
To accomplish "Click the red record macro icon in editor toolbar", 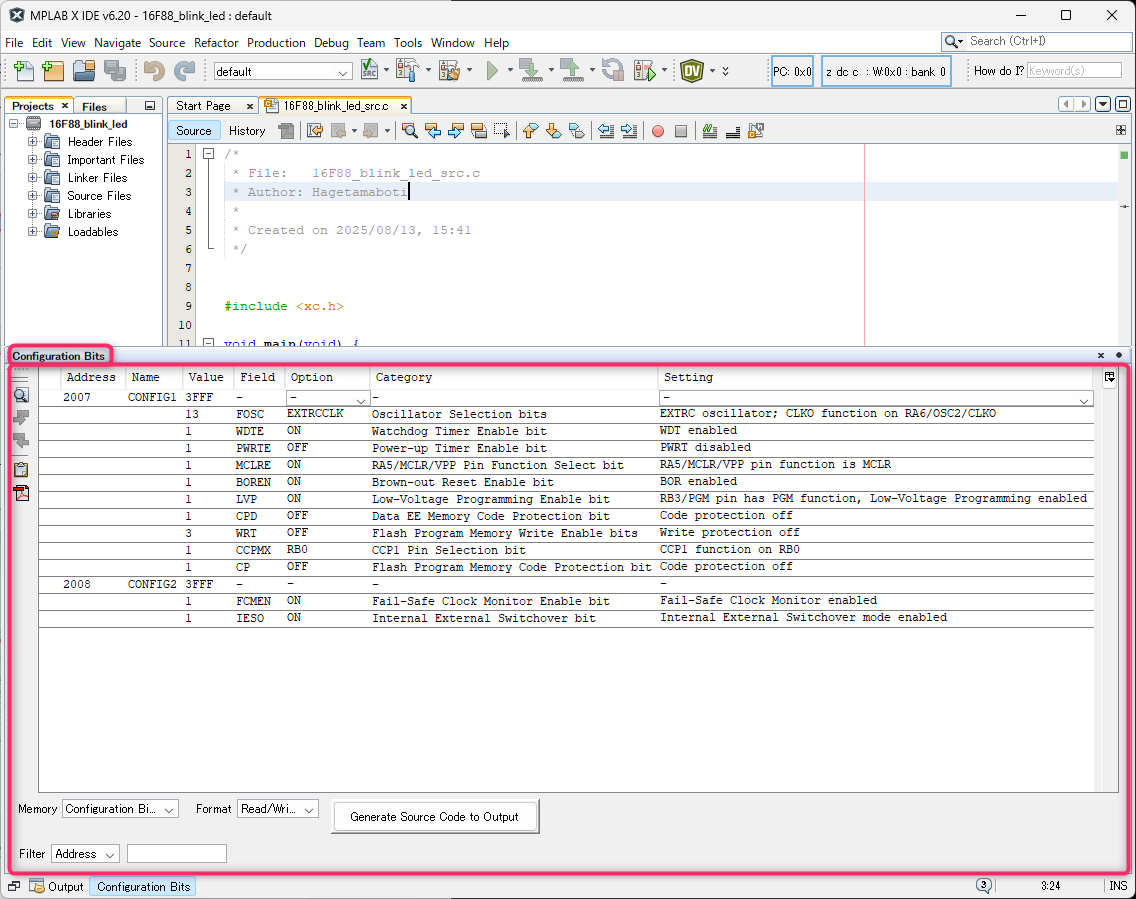I will coord(658,131).
